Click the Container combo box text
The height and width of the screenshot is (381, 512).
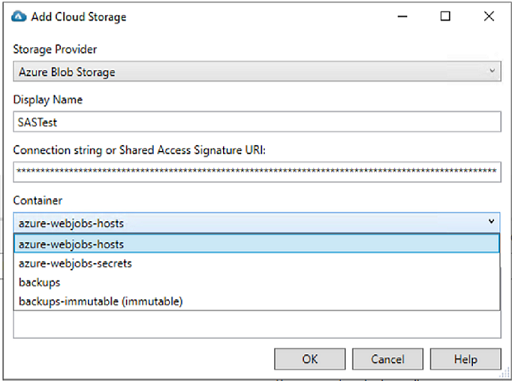(71, 223)
